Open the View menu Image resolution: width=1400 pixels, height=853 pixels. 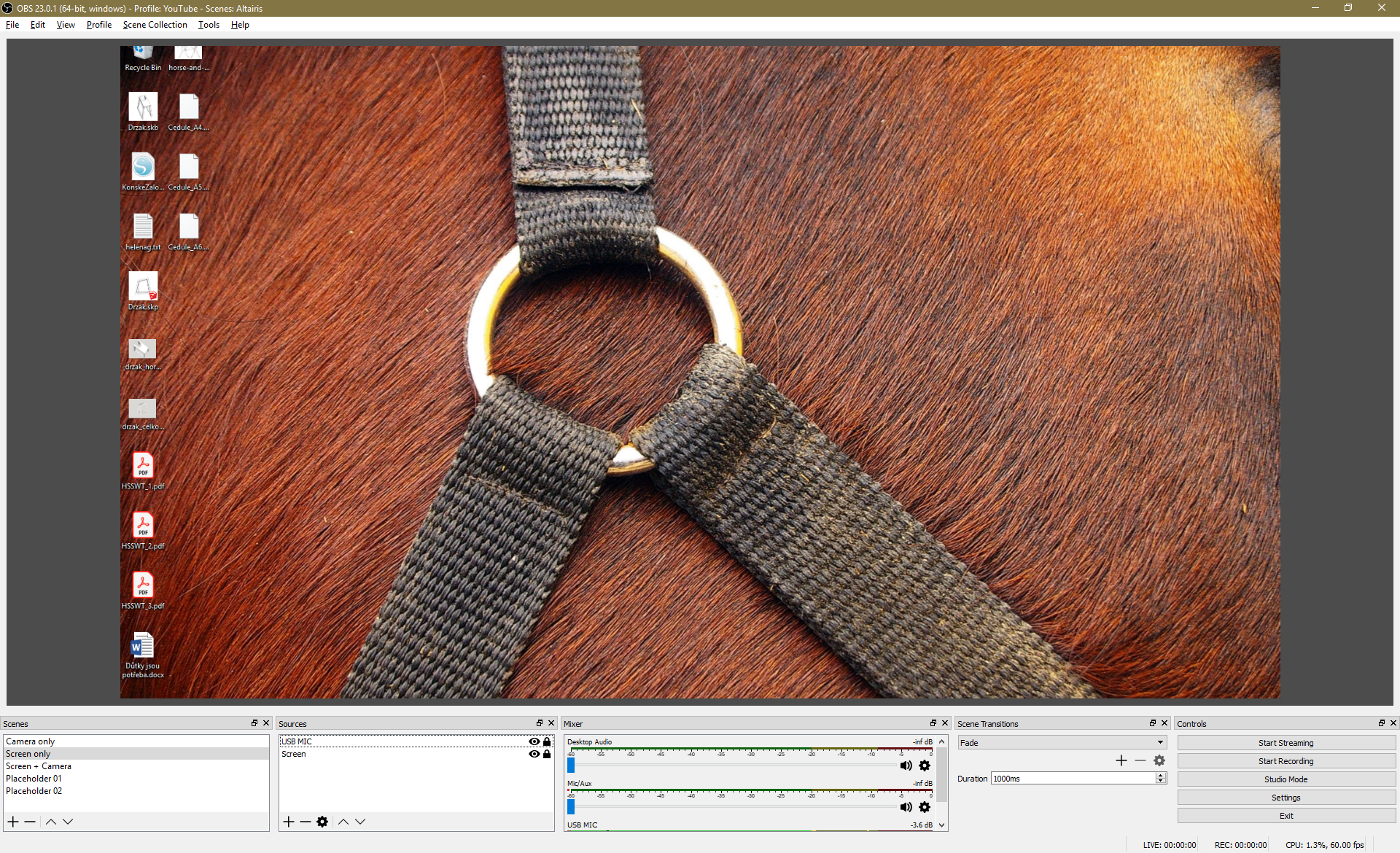[x=66, y=25]
